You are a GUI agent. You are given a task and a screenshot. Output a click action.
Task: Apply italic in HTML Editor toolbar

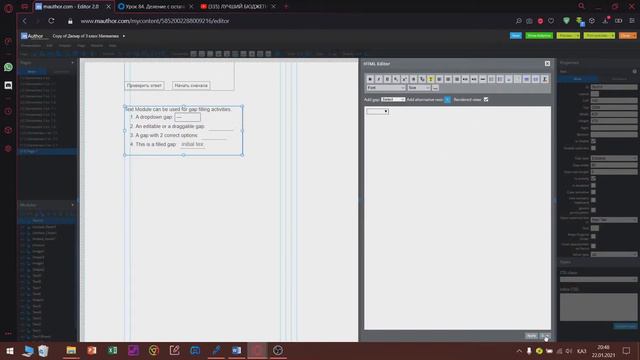point(379,79)
